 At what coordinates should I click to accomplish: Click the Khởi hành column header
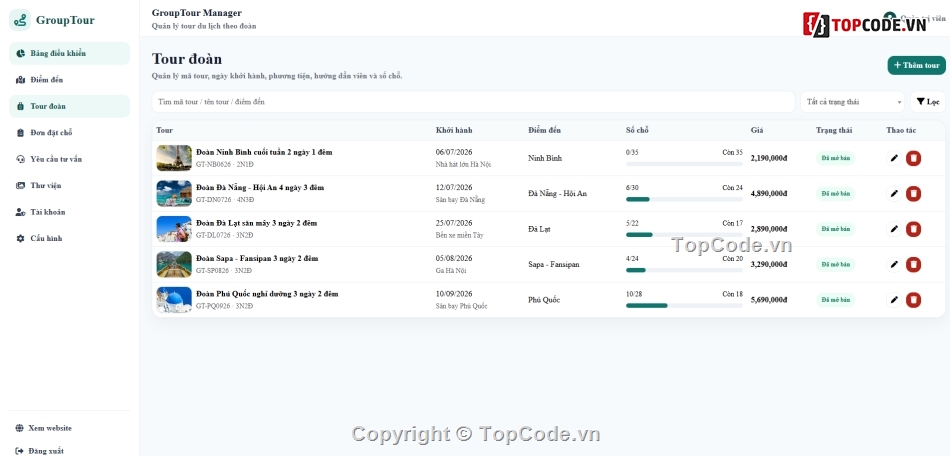454,130
